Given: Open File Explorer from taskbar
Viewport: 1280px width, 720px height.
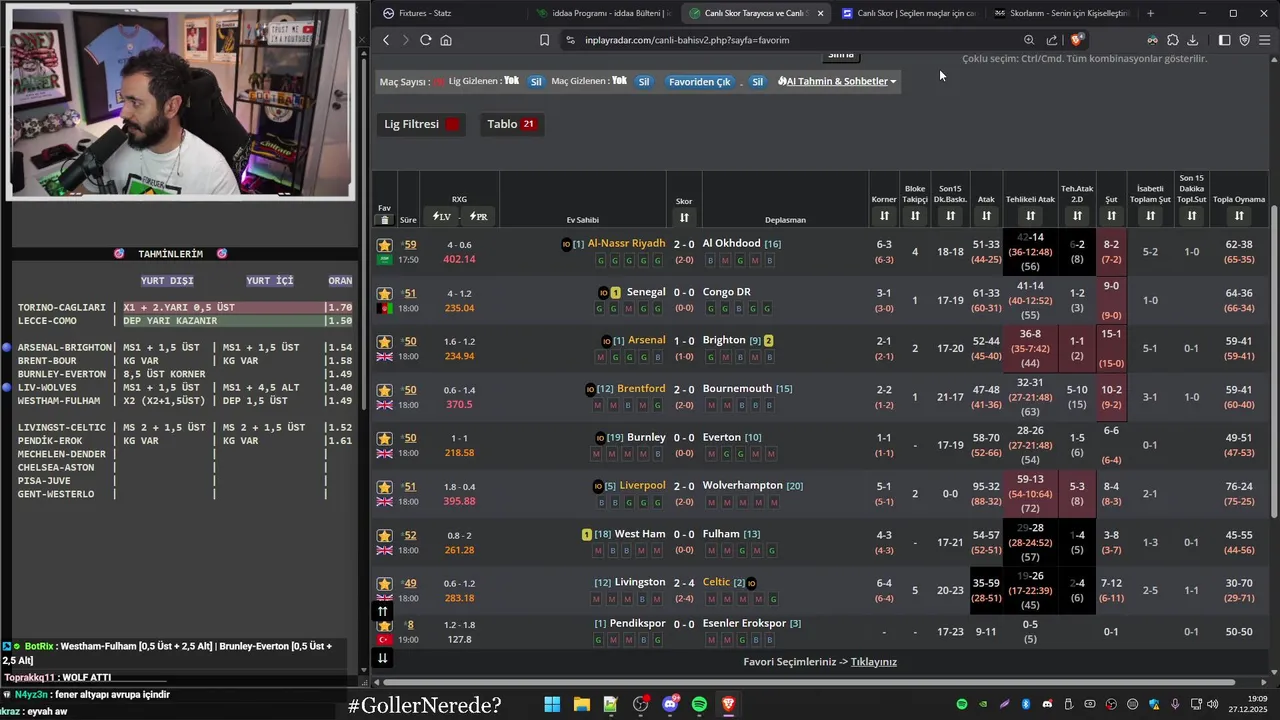Looking at the screenshot, I should pos(581,705).
